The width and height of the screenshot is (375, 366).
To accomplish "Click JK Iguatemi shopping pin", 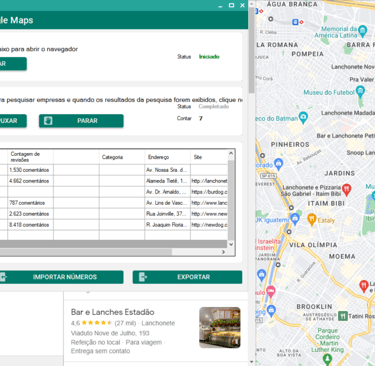I will 295,219.
